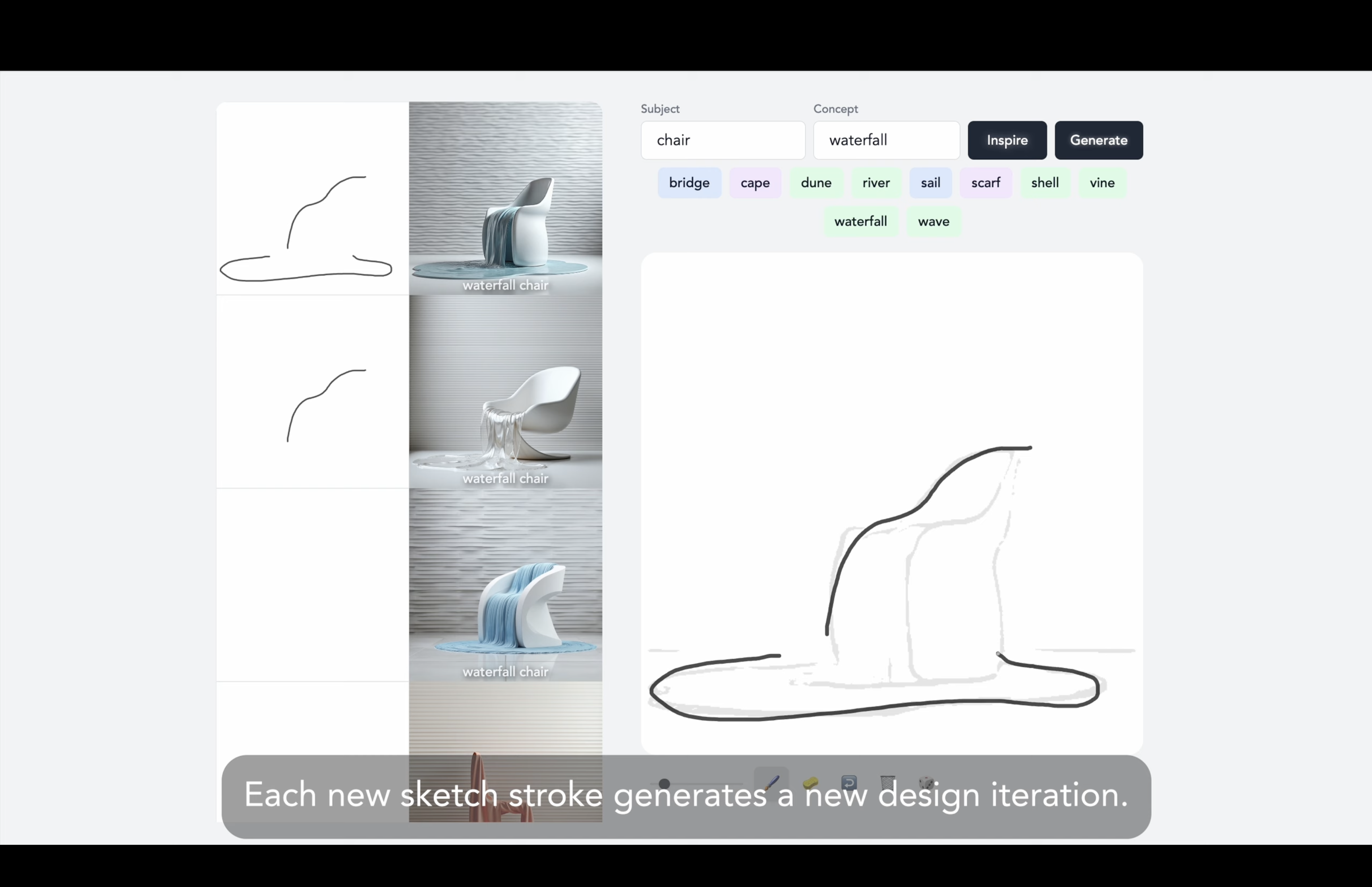Select the paintbrush tool
This screenshot has width=1372, height=887.
point(771,783)
